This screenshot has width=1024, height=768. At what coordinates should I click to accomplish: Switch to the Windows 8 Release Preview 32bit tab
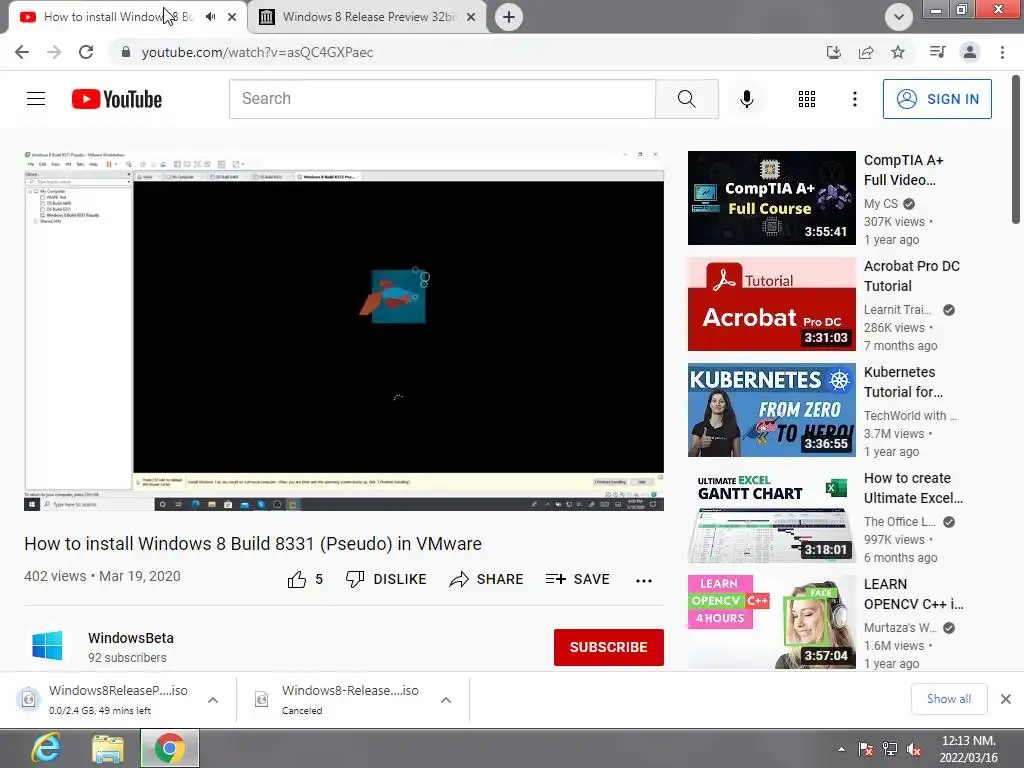pos(368,17)
